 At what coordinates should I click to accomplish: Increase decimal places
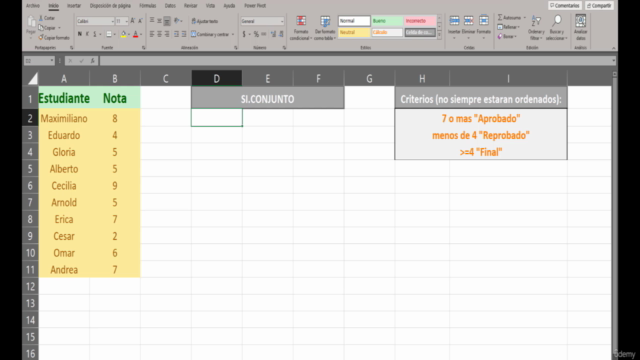pos(273,34)
